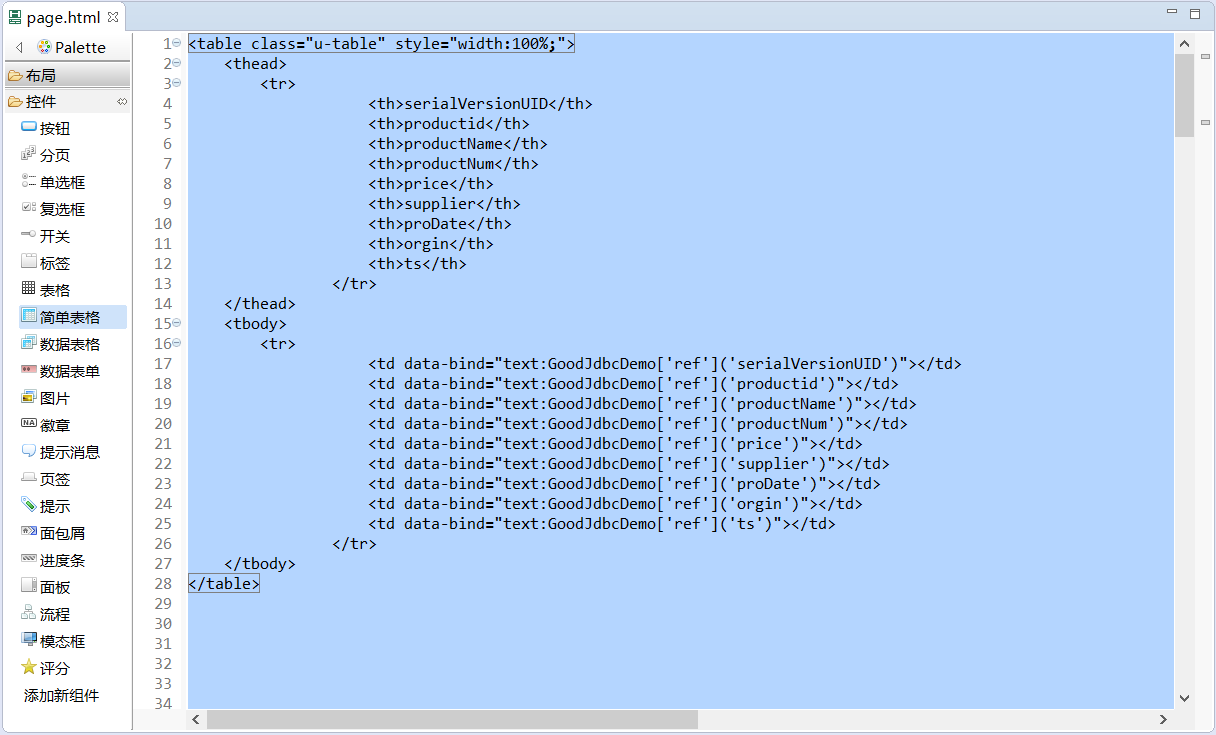The image size is (1216, 735).
Task: Click the Palette collapse arrow button
Action: (19, 47)
